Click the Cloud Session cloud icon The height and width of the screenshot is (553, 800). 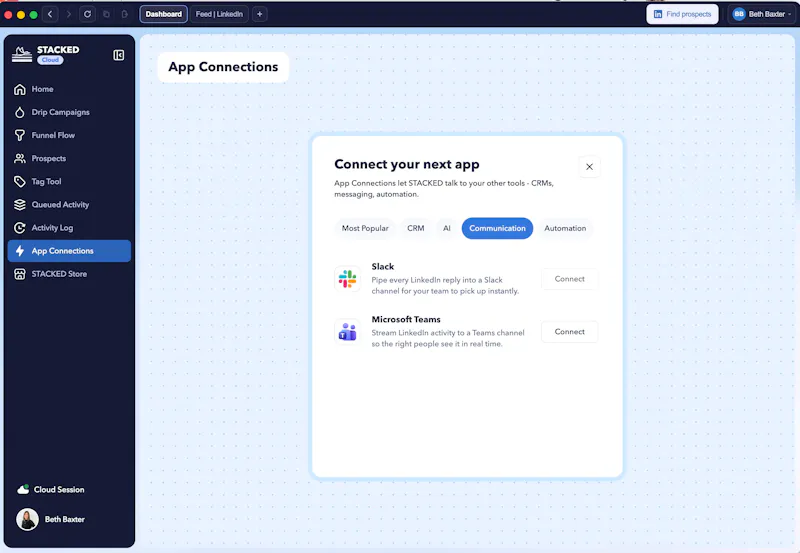(x=23, y=490)
